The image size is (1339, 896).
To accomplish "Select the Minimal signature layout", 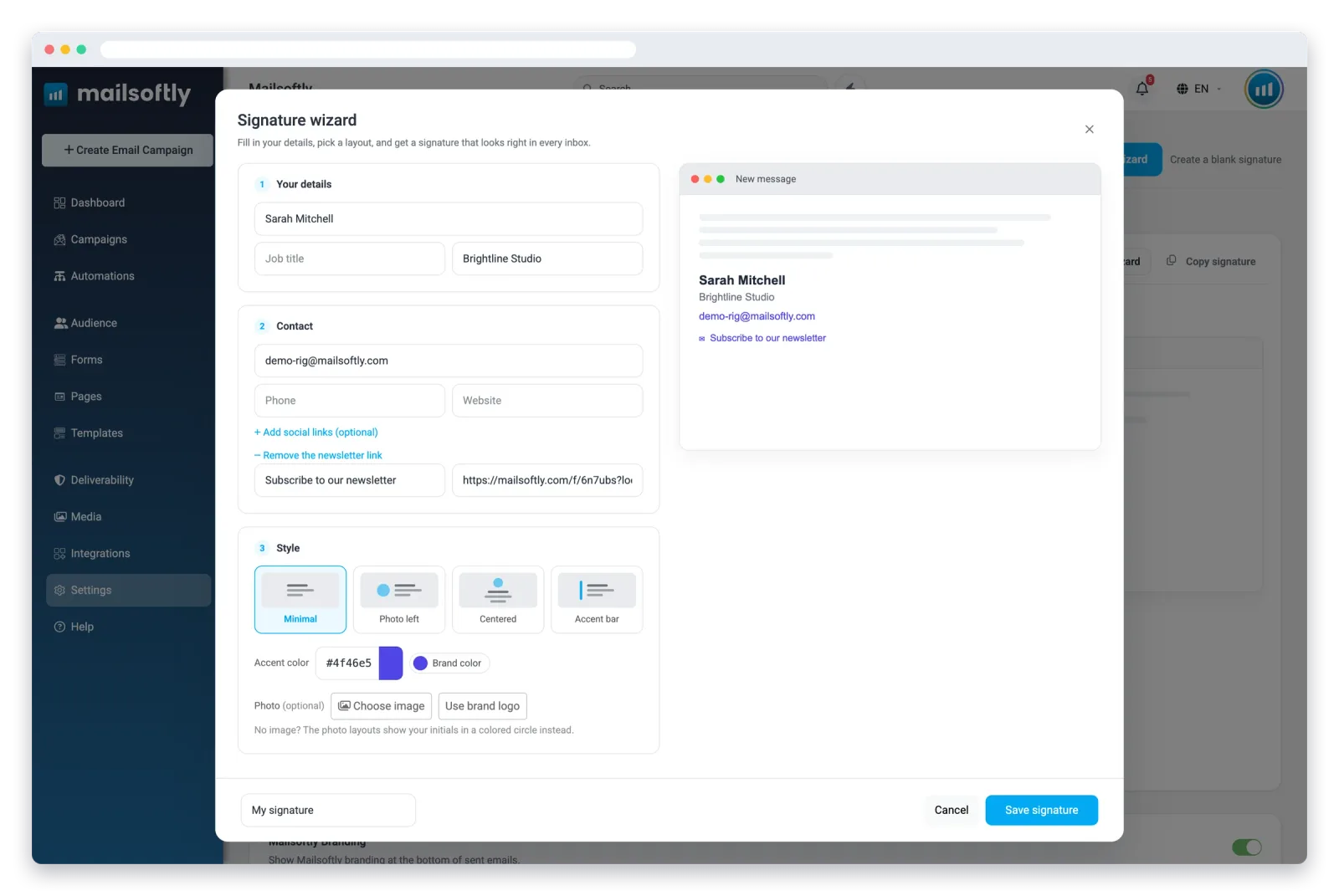I will click(300, 600).
